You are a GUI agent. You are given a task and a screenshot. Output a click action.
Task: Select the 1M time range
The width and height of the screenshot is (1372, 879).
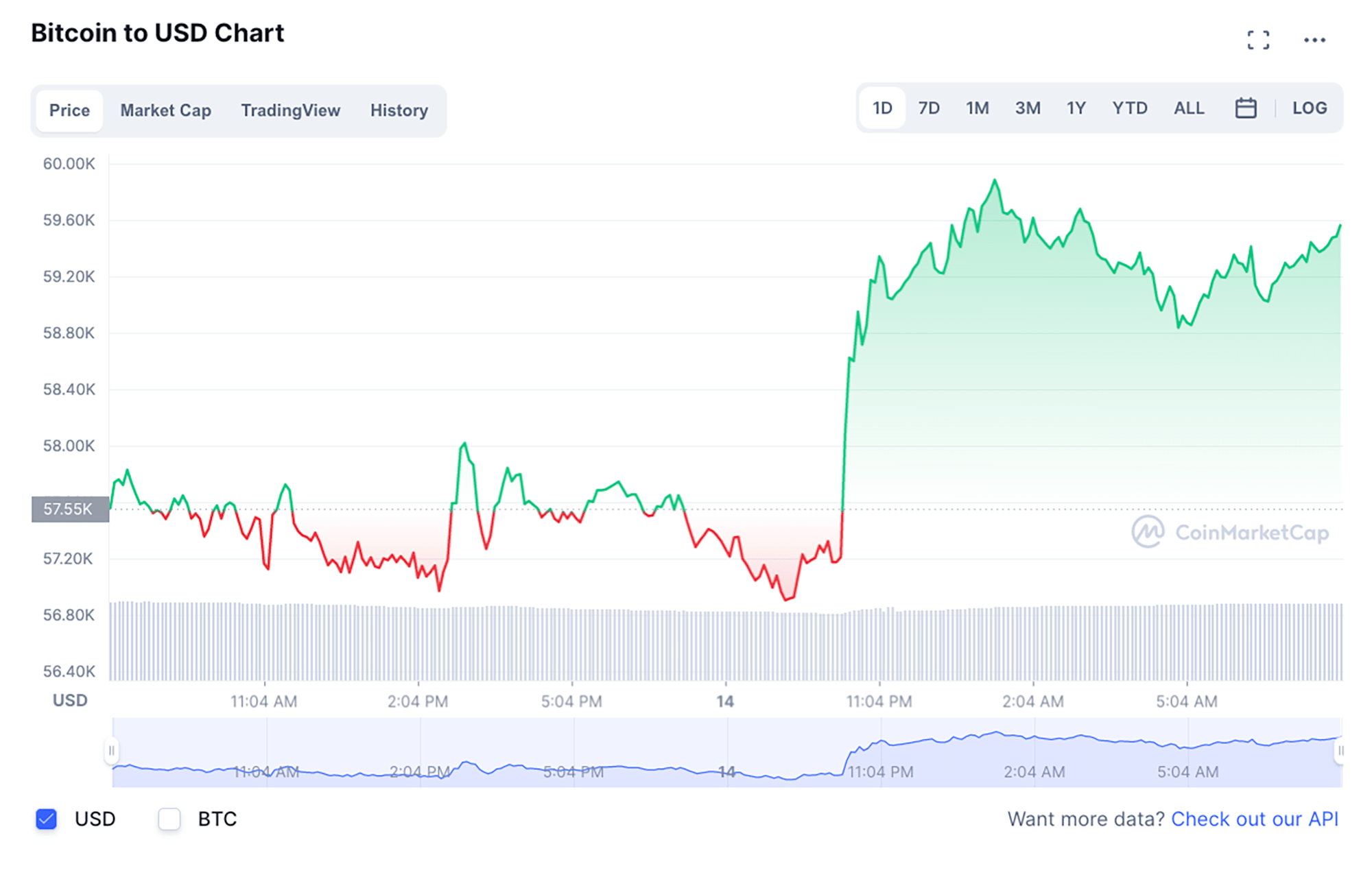(x=978, y=108)
